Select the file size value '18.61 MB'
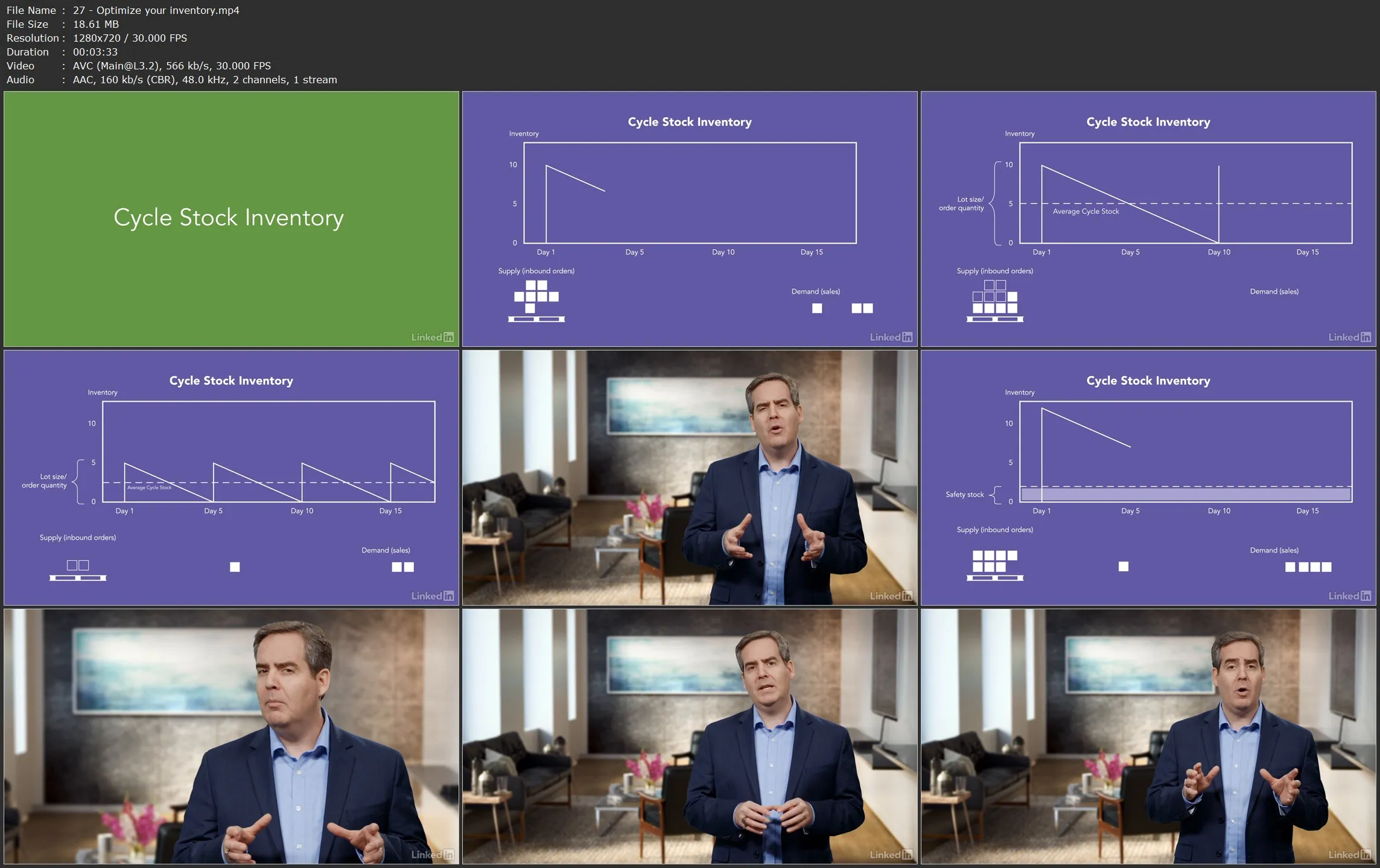 (96, 24)
